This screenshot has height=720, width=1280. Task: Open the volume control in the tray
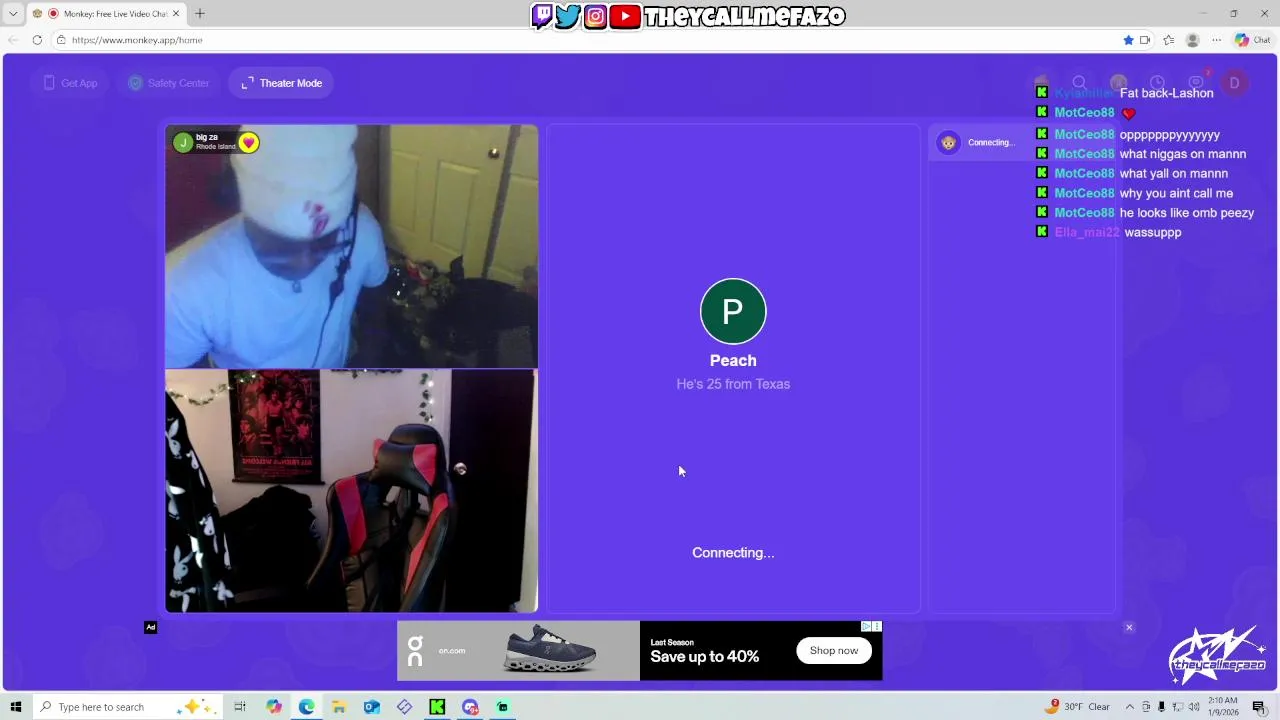coord(1193,707)
